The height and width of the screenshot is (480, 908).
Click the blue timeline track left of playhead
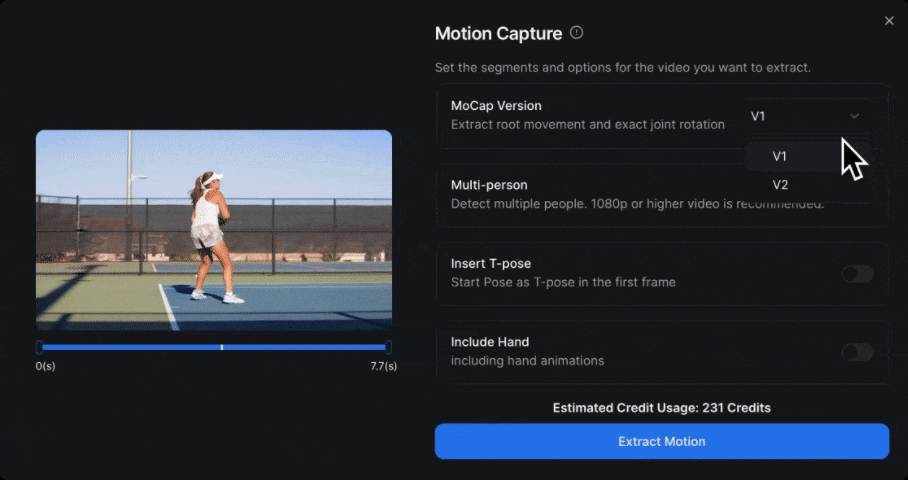click(x=130, y=347)
